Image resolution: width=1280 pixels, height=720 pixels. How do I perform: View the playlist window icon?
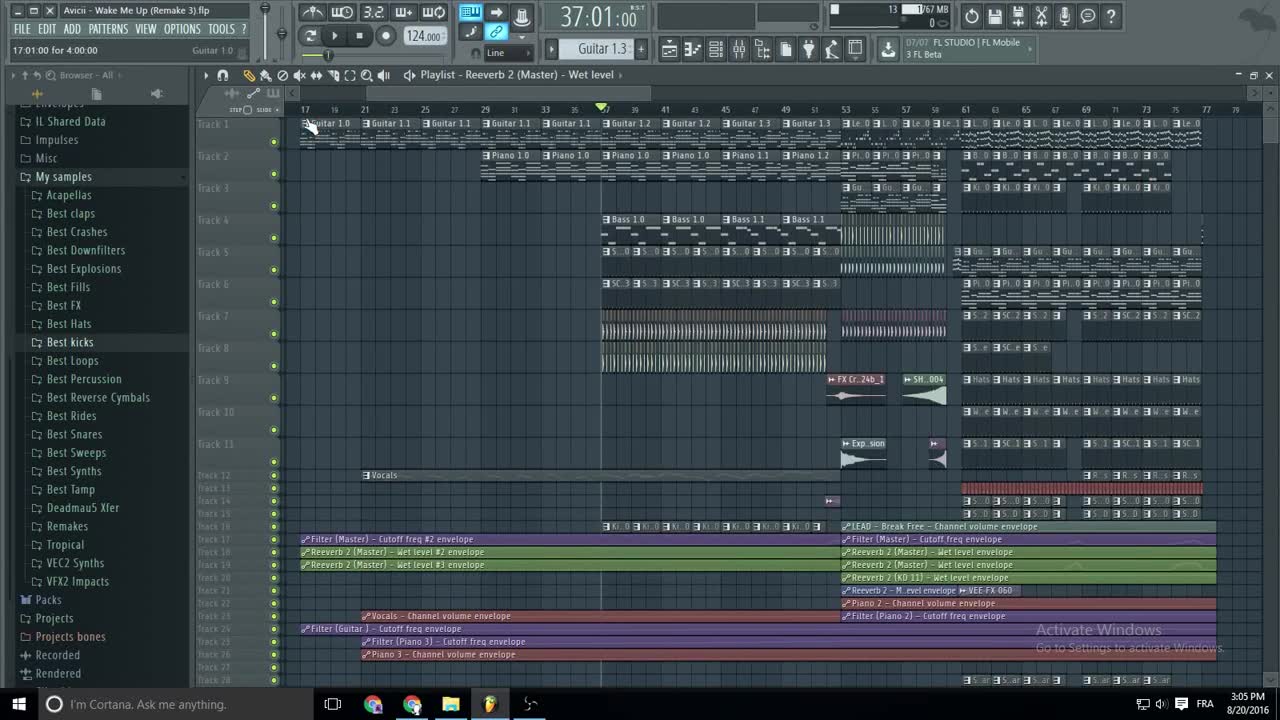point(670,49)
